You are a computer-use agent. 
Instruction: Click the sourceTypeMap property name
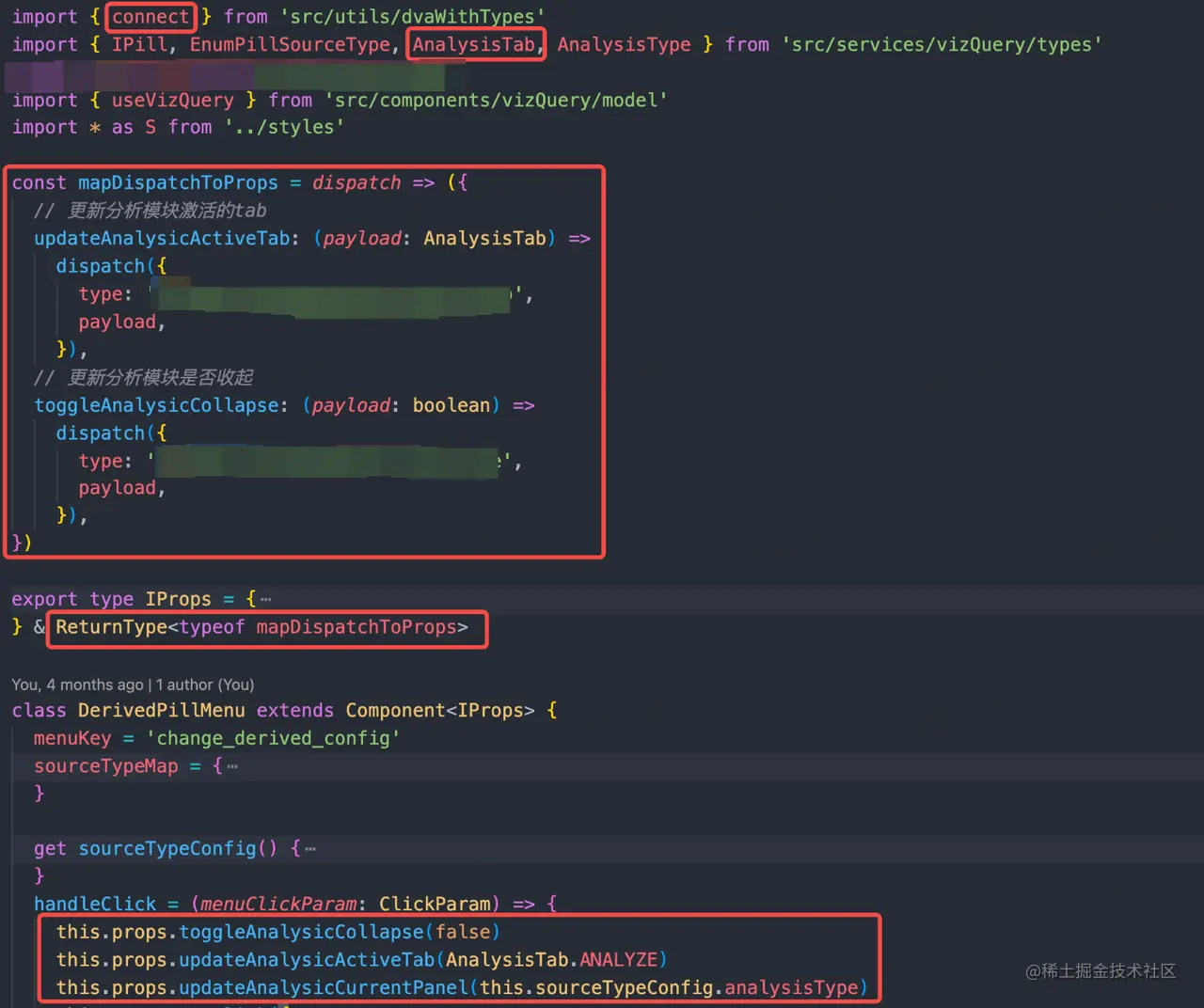(105, 766)
